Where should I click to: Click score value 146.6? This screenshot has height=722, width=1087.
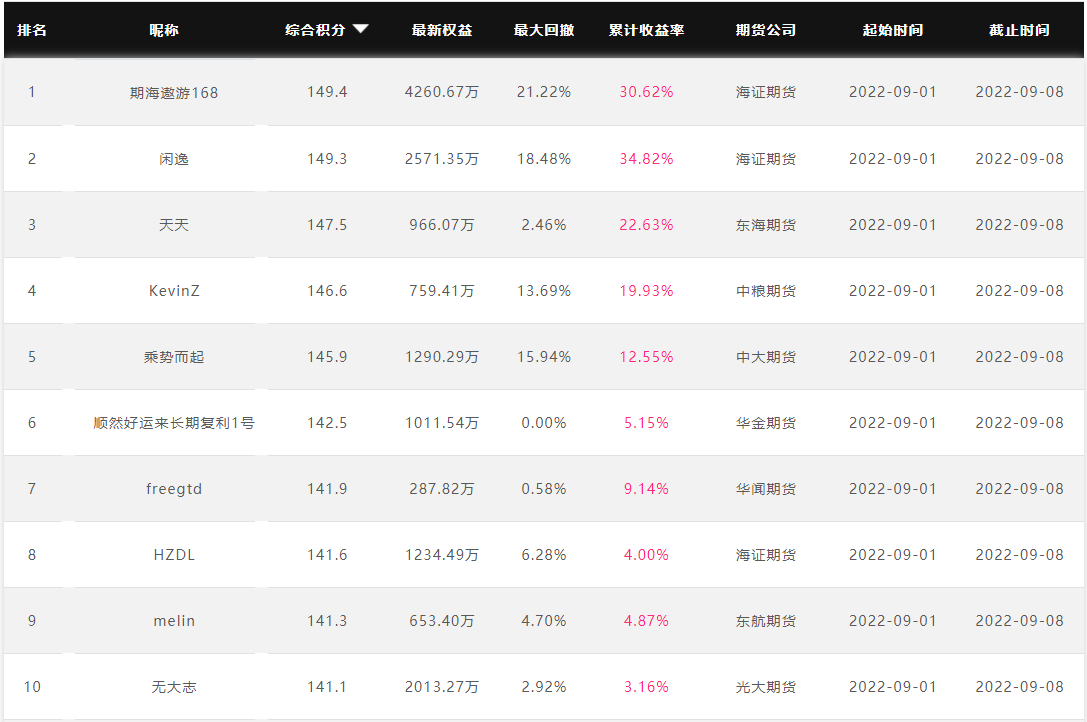327,291
